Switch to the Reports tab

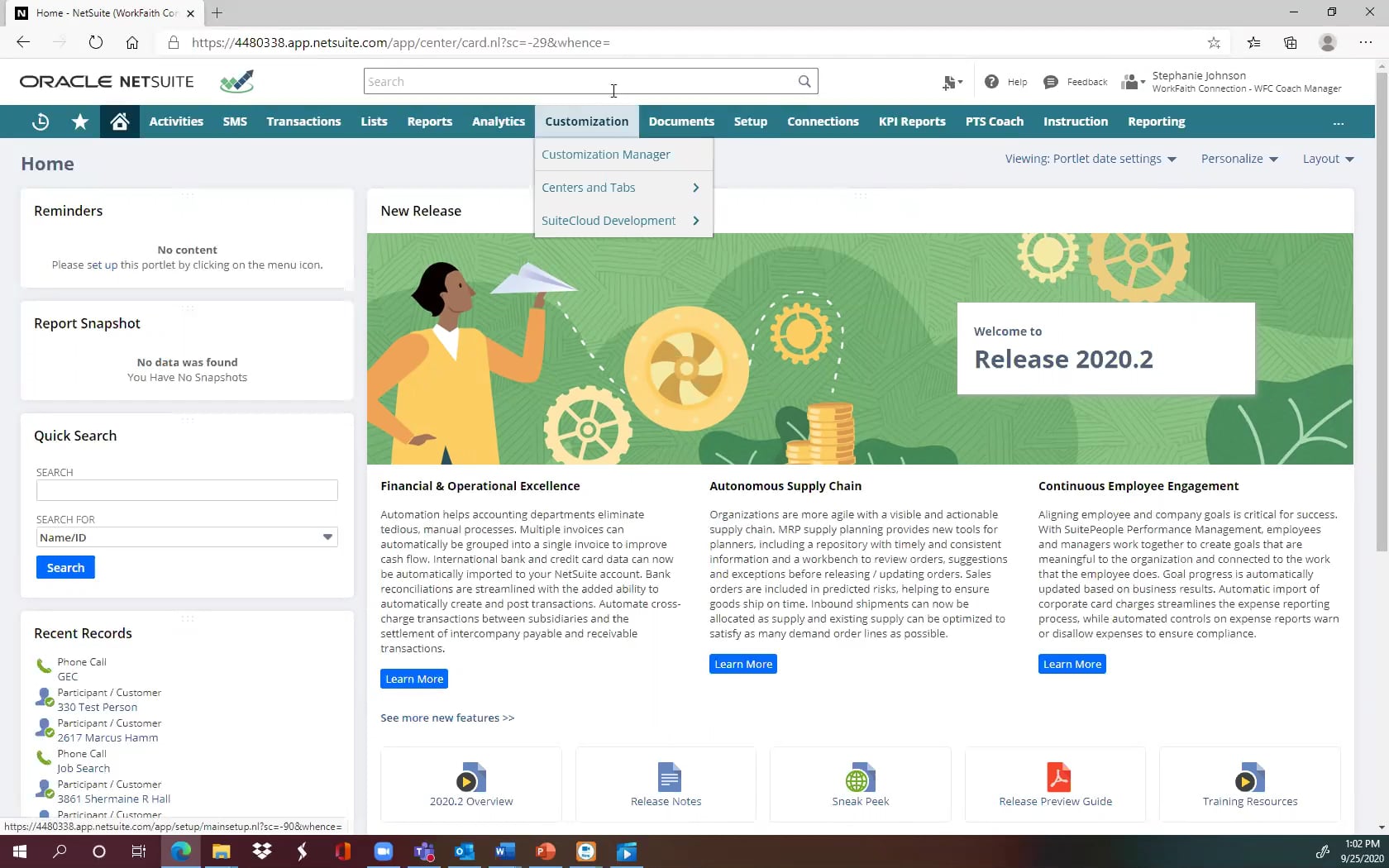coord(429,122)
